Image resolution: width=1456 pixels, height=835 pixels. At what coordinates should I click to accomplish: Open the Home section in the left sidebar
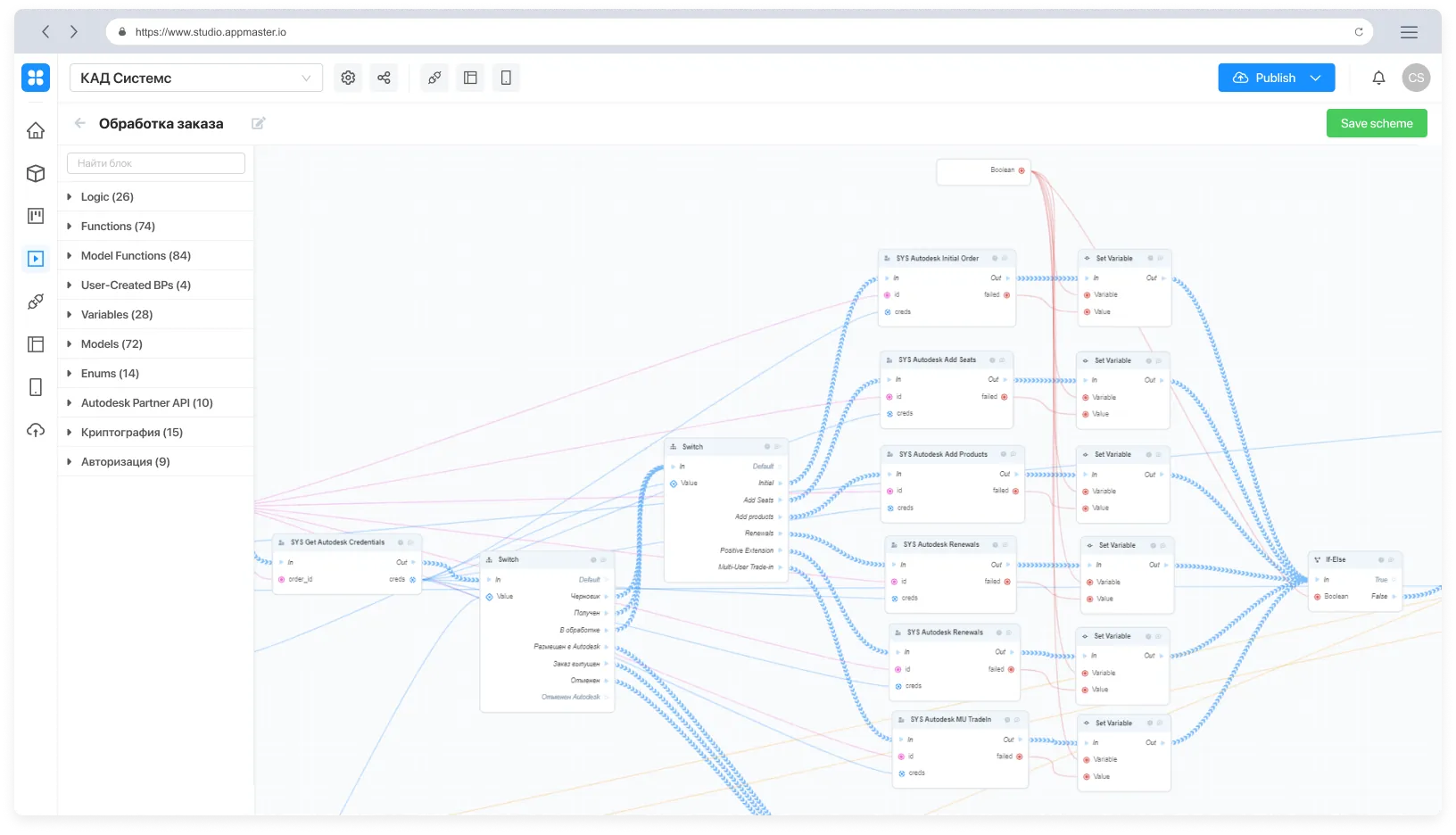pos(36,130)
